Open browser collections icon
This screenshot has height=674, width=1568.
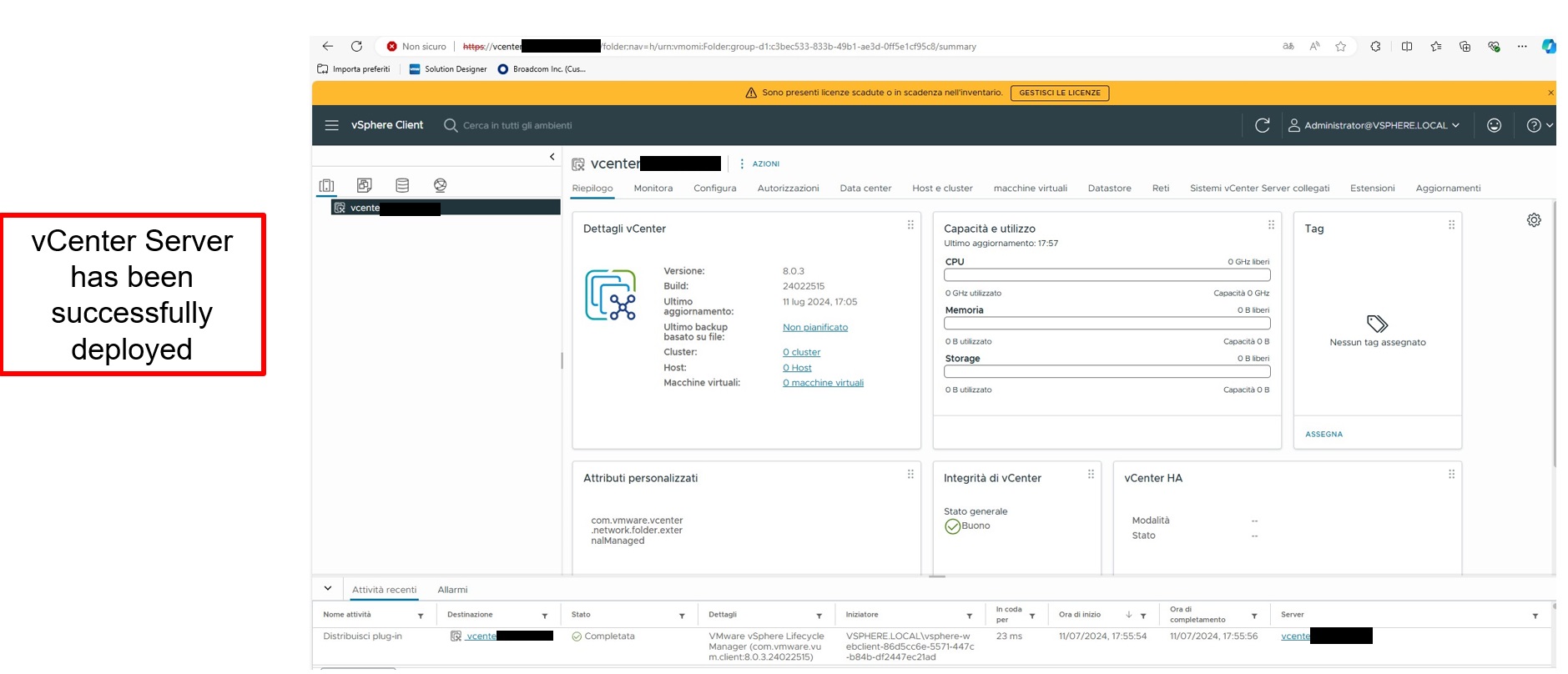pyautogui.click(x=1465, y=47)
